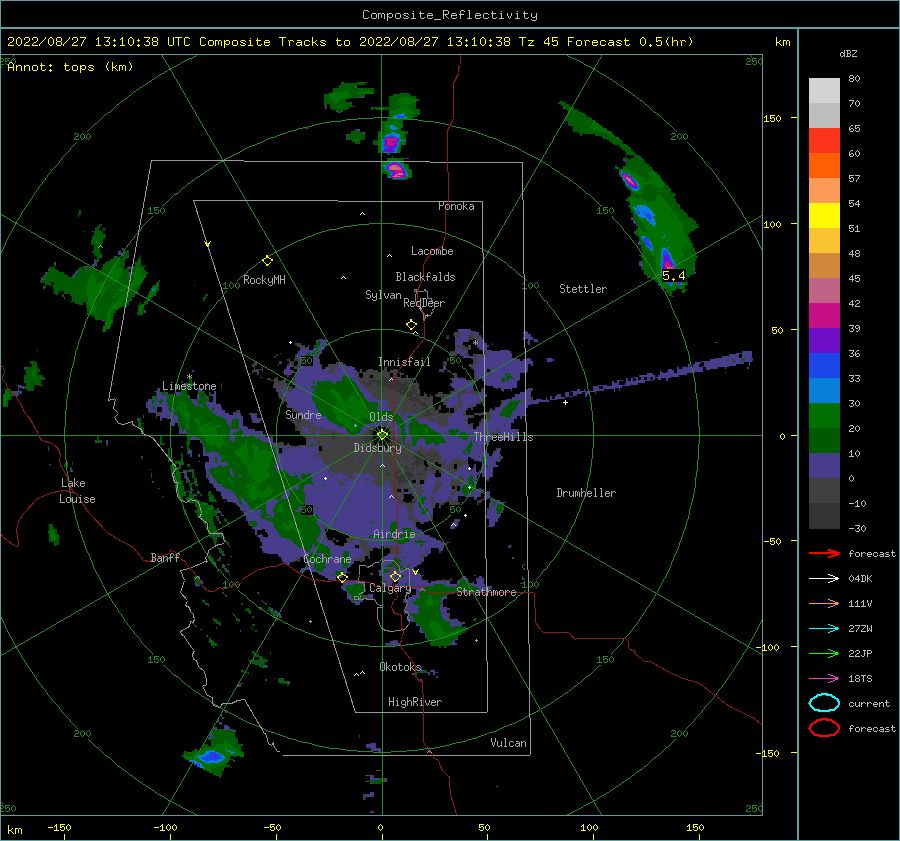Click the red forecast arrow legend icon
The image size is (900, 841).
[824, 553]
